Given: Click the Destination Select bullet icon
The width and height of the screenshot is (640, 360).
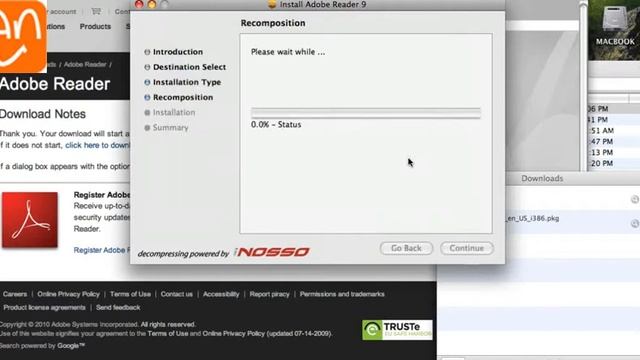Looking at the screenshot, I should (x=147, y=67).
